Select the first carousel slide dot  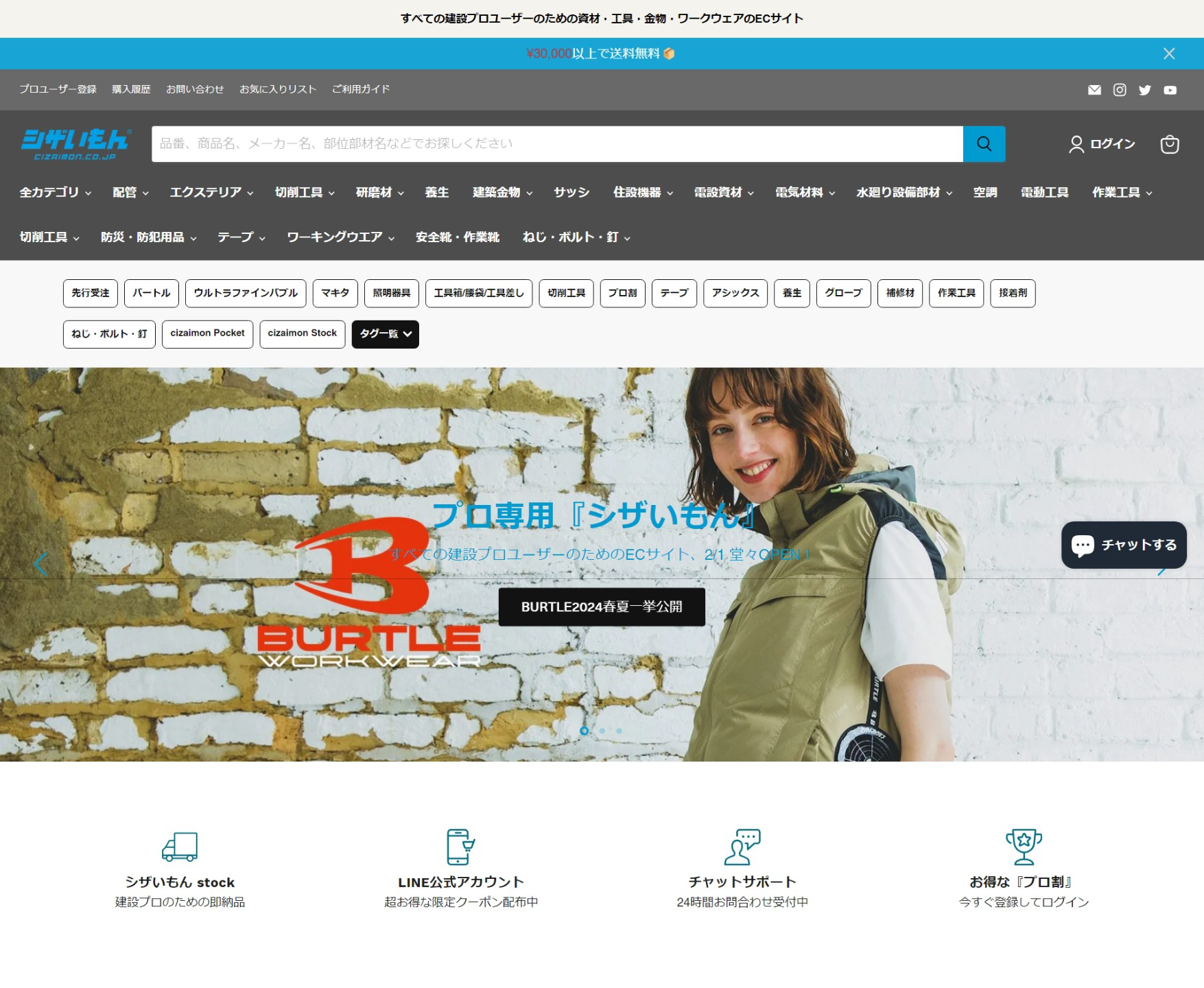[584, 731]
